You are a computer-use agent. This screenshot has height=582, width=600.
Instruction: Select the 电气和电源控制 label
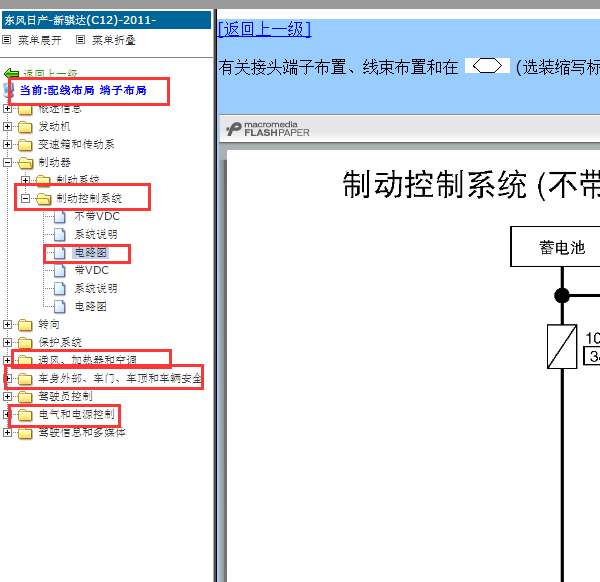click(x=76, y=414)
